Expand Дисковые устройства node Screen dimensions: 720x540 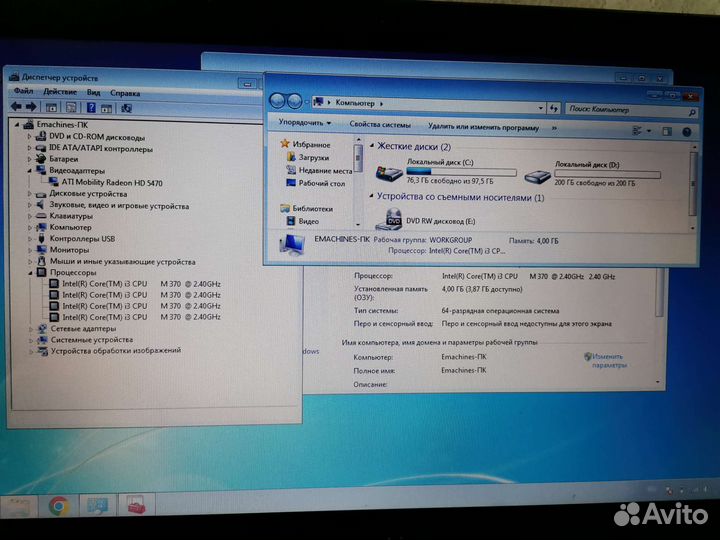30,194
